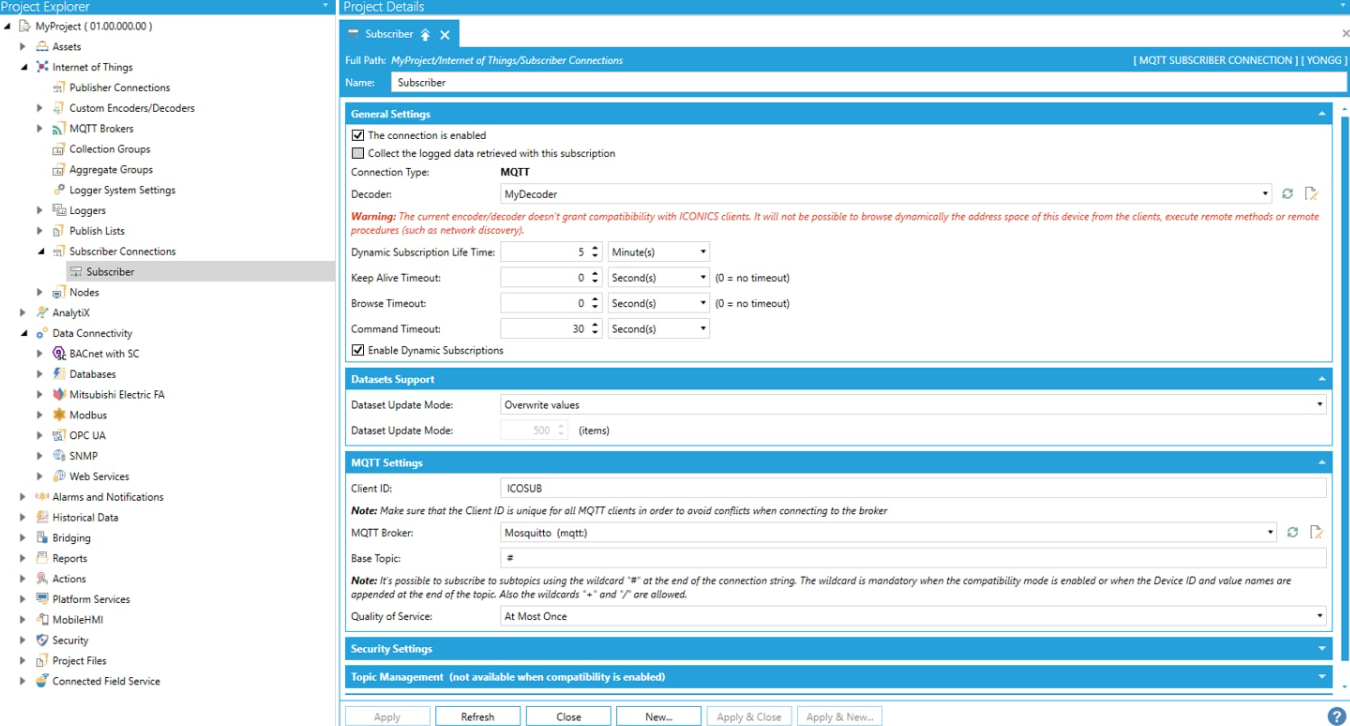Open Keep Alive Timeout unit dropdown

[703, 278]
